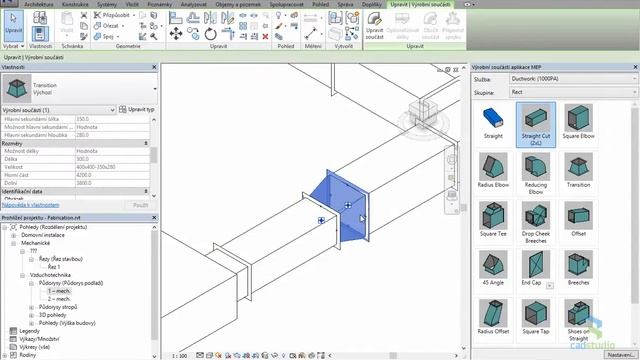Open the Analyzovat ribbon tab

point(193,4)
